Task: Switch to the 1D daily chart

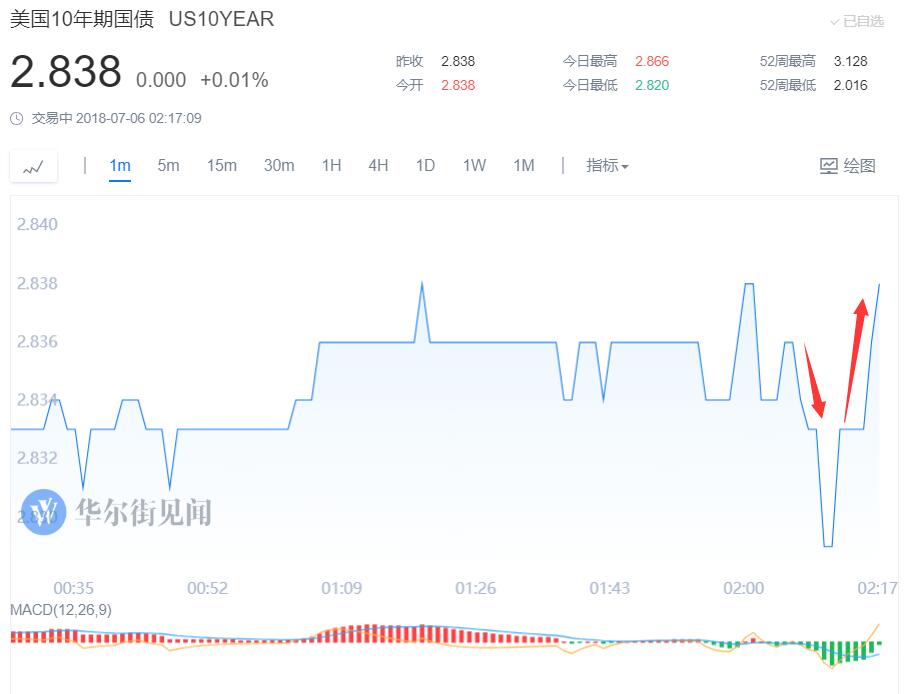Action: point(425,166)
